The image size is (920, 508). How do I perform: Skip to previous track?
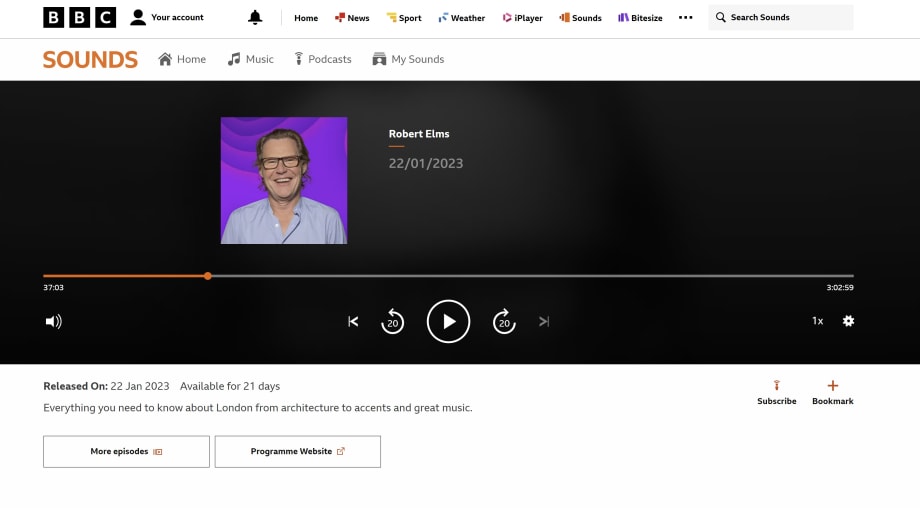353,321
